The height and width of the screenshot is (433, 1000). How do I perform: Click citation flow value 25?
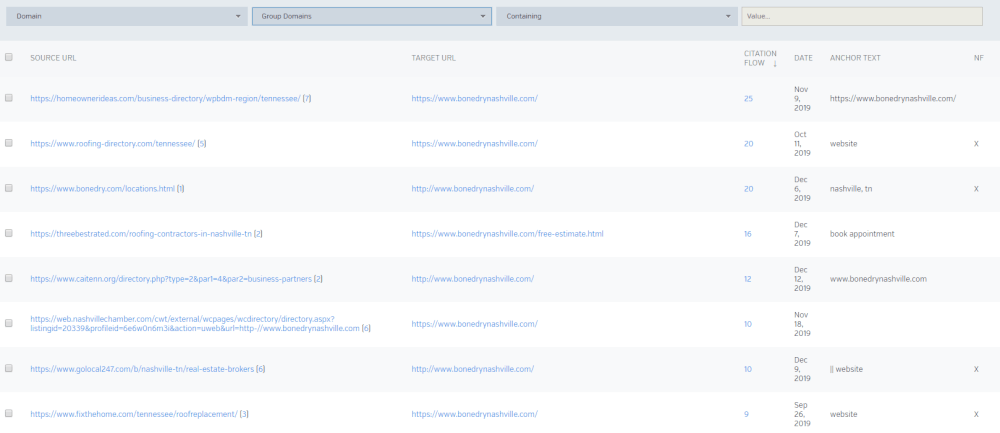point(748,98)
